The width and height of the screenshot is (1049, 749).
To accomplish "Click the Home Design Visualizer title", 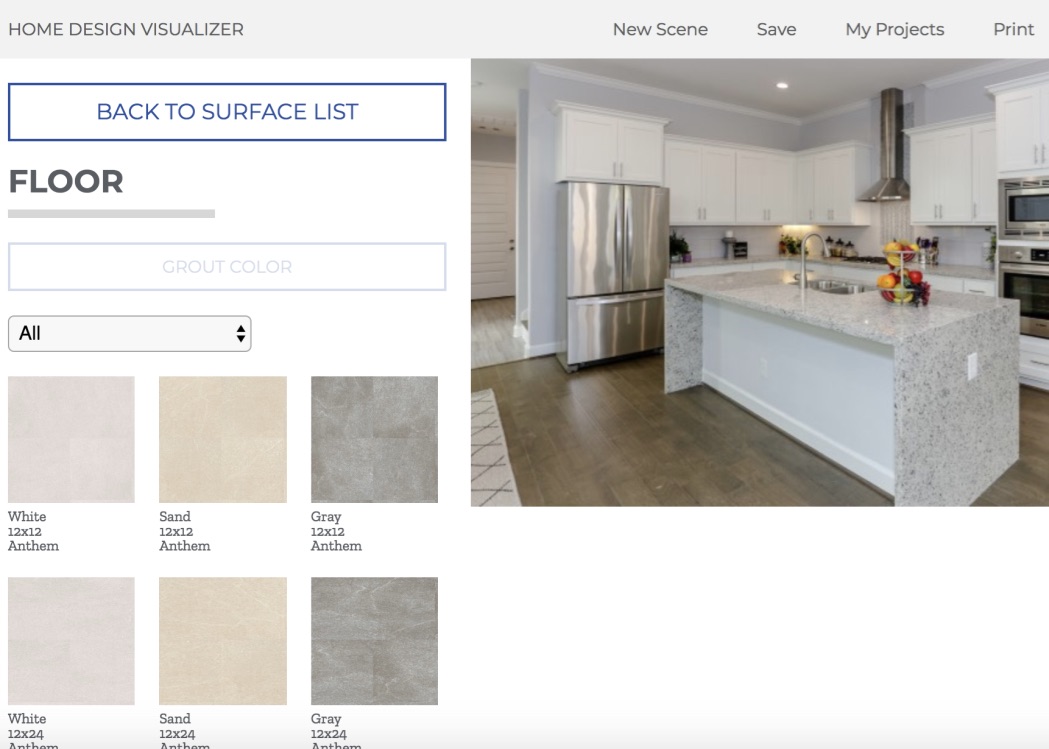I will [126, 30].
